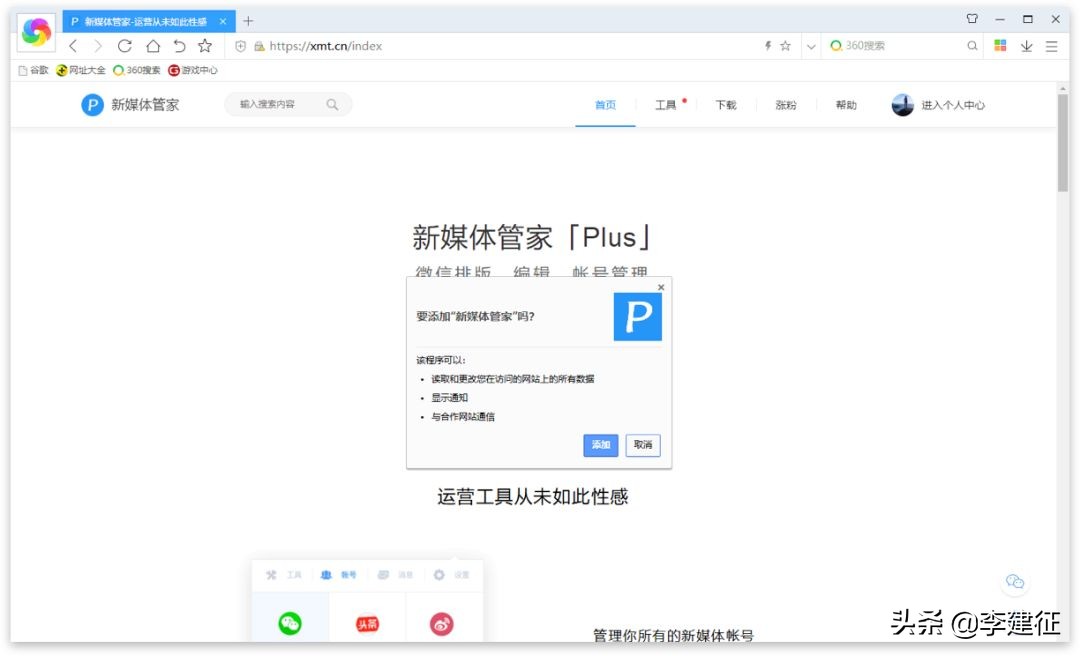Open the 设置 gear icon in account panel
Image resolution: width=1080 pixels, height=656 pixels.
438,575
